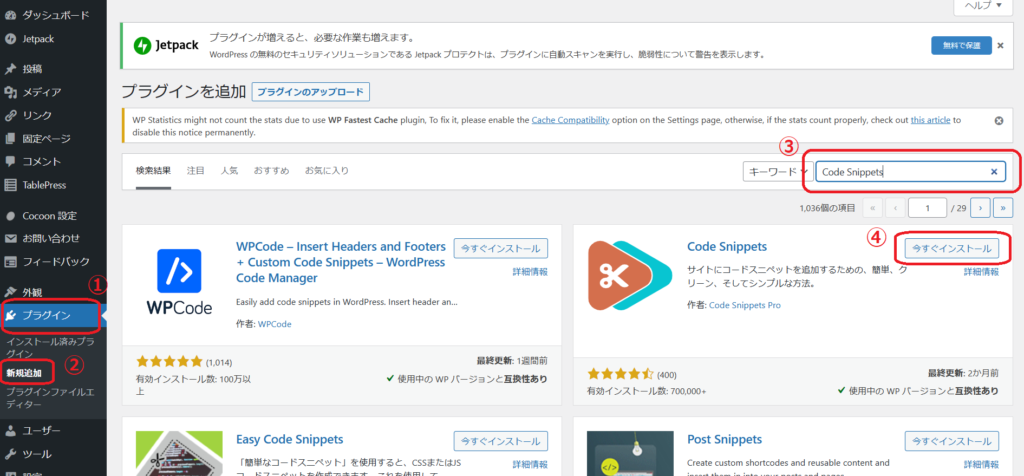Image resolution: width=1024 pixels, height=476 pixels.
Task: Click the Easy Code Snippets thumbnail
Action: click(179, 453)
